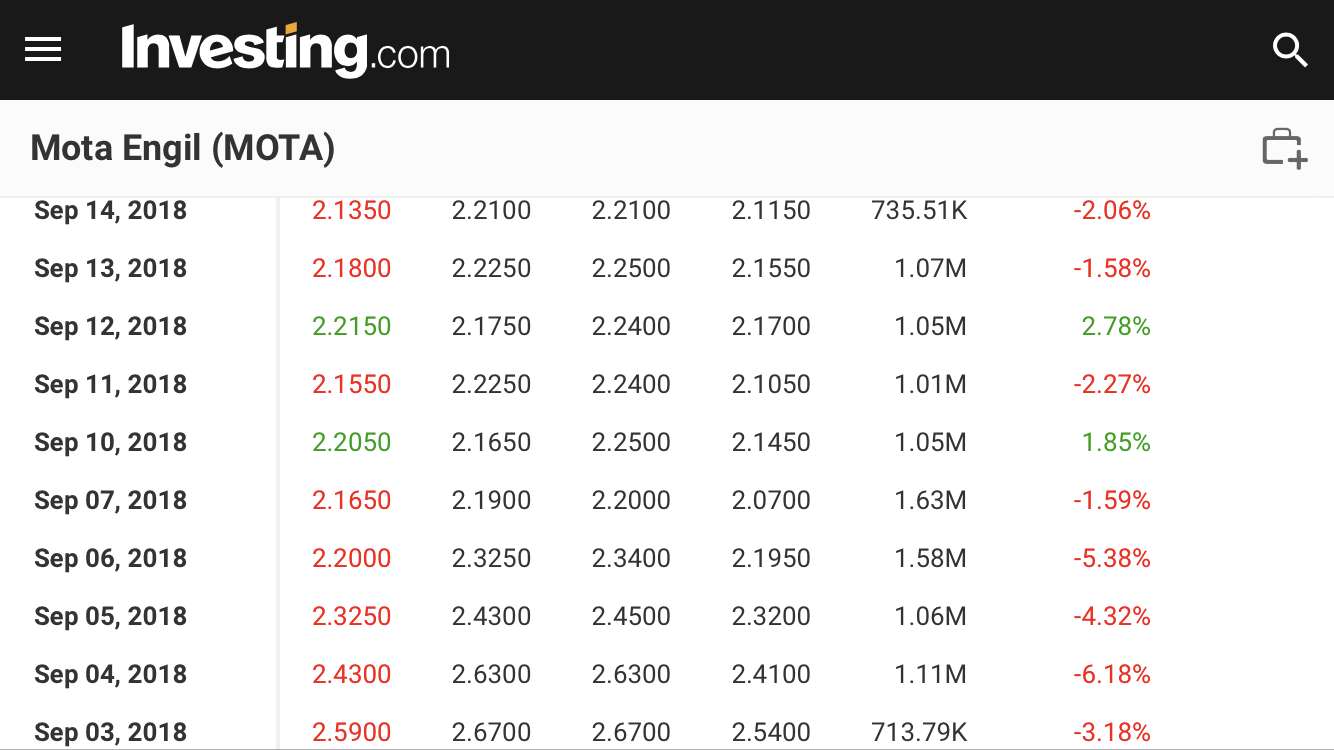The image size is (1334, 750).
Task: Select the Sep 07, 2018 row date
Action: pos(110,501)
